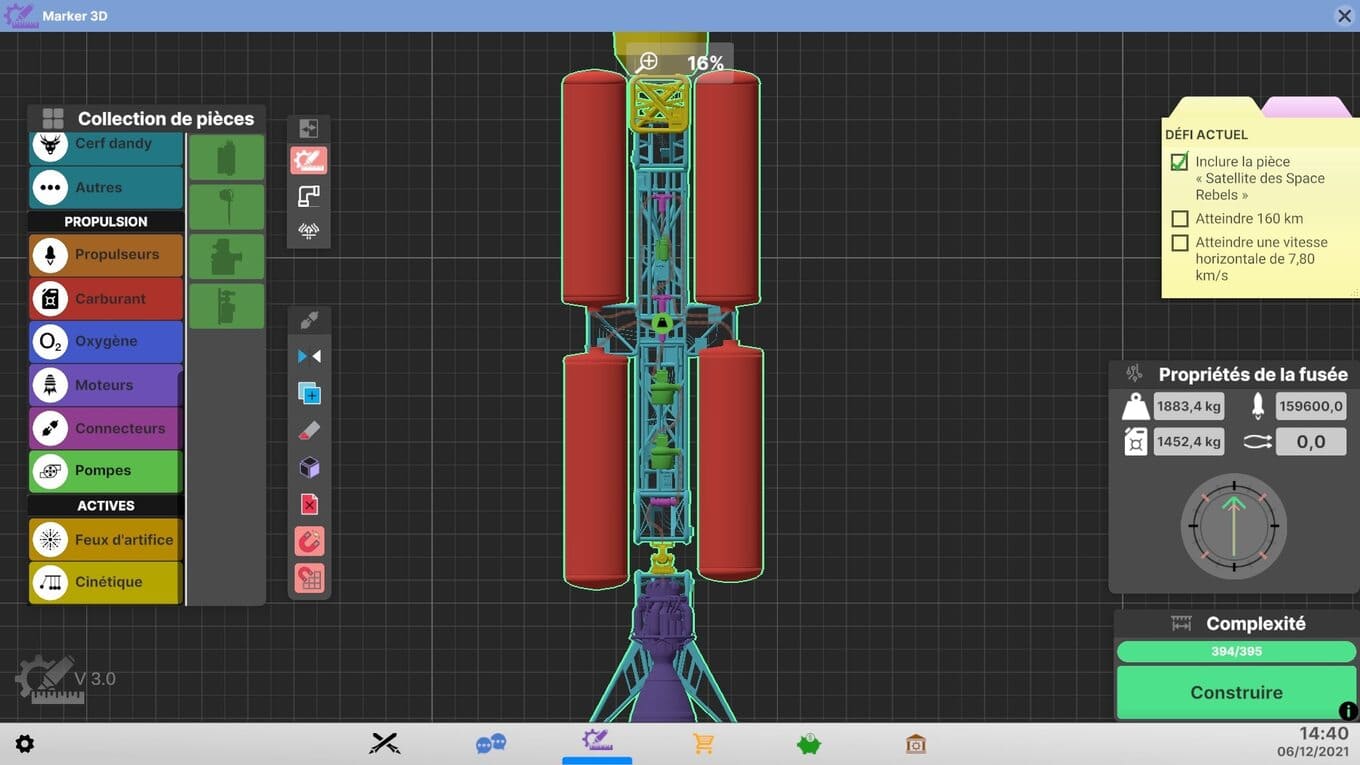Click the delete file red X icon
This screenshot has width=1360, height=765.
click(x=309, y=505)
